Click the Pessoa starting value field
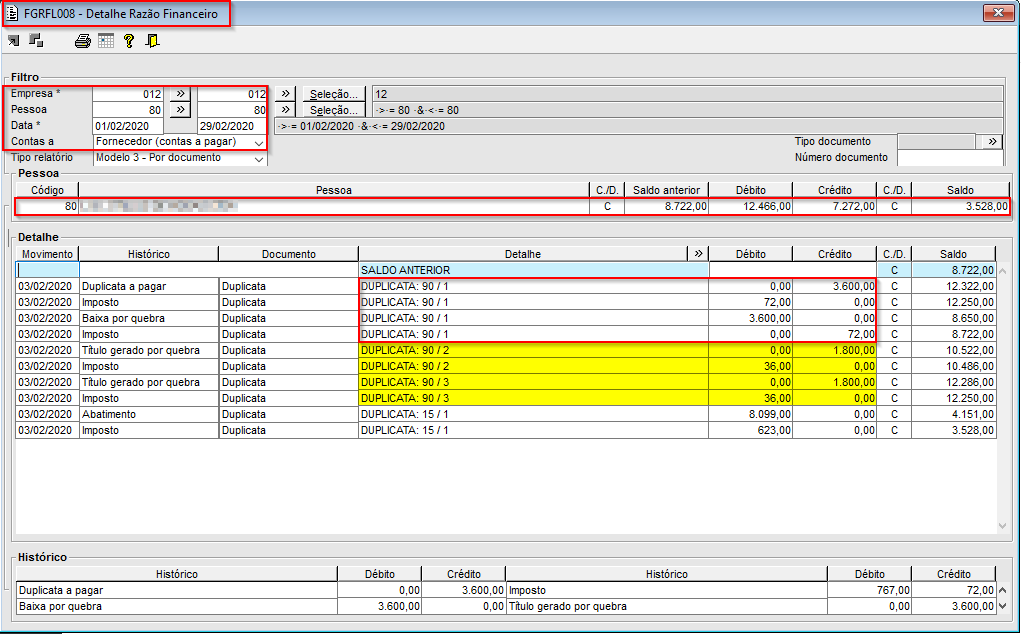Screen dimensions: 1021x634 click(x=128, y=110)
